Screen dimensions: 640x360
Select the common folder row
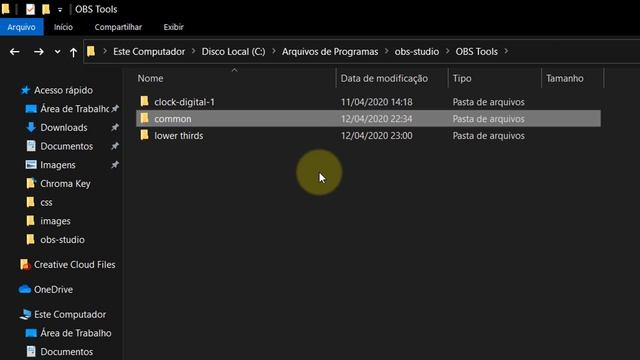(x=368, y=119)
